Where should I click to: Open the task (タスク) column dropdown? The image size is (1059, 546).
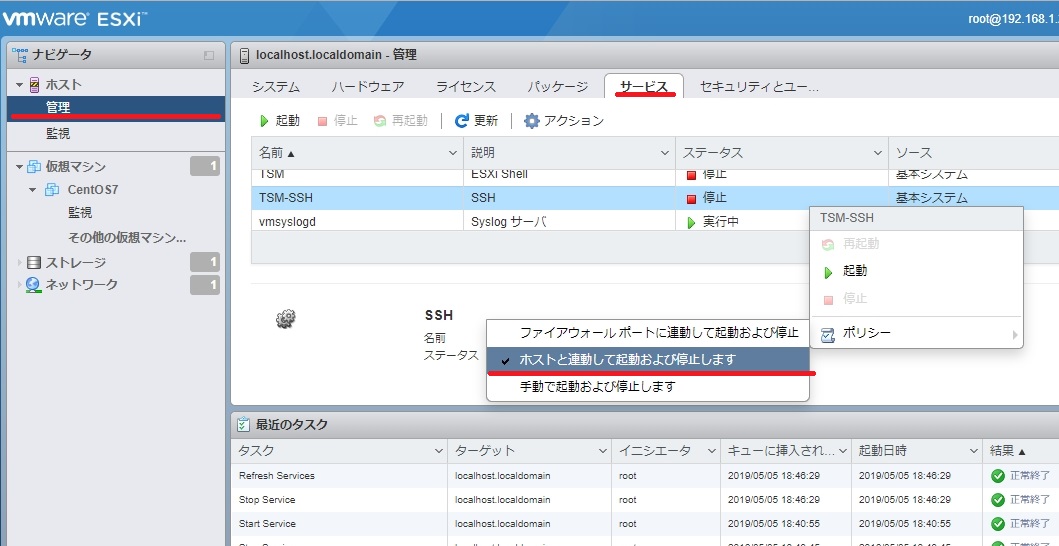pyautogui.click(x=436, y=451)
